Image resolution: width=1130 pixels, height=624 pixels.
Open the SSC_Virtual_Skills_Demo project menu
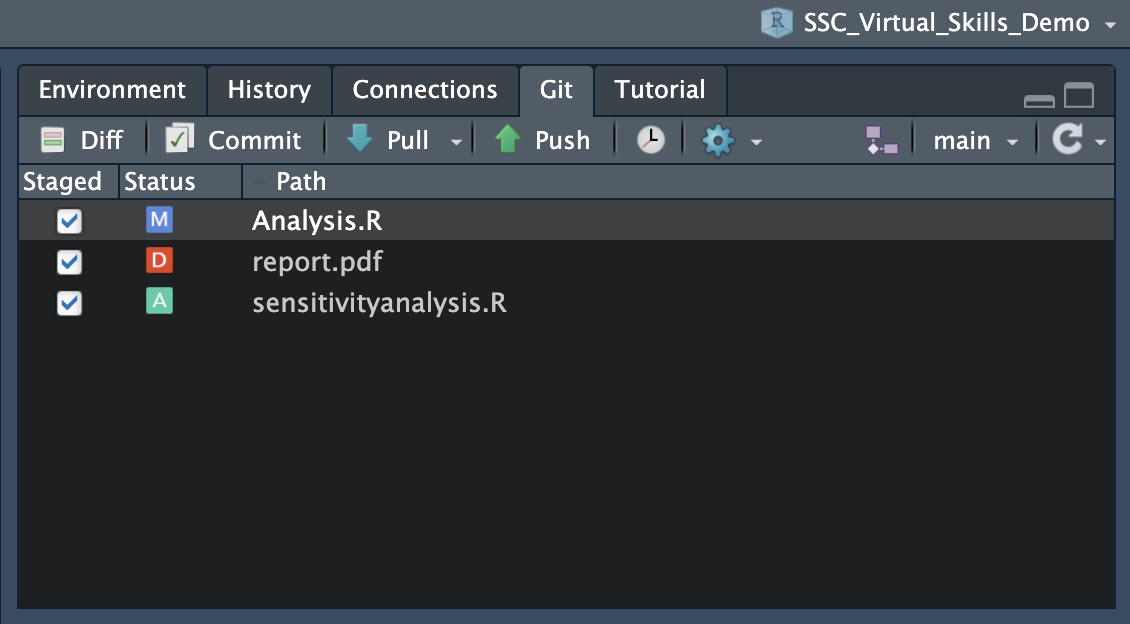937,23
